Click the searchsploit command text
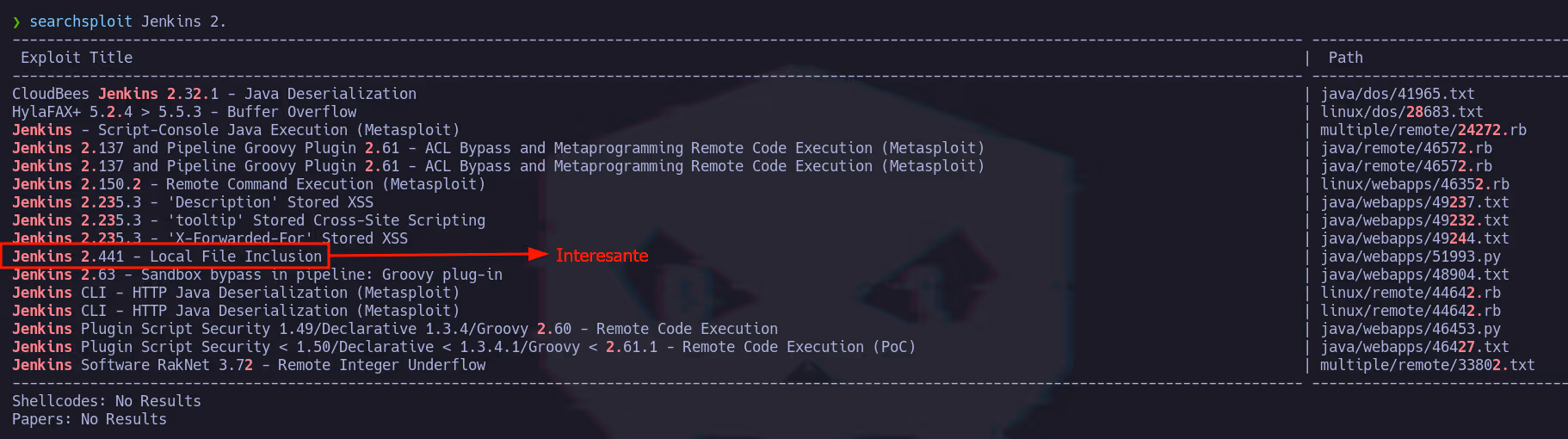This screenshot has height=439, width=1568. (x=81, y=22)
